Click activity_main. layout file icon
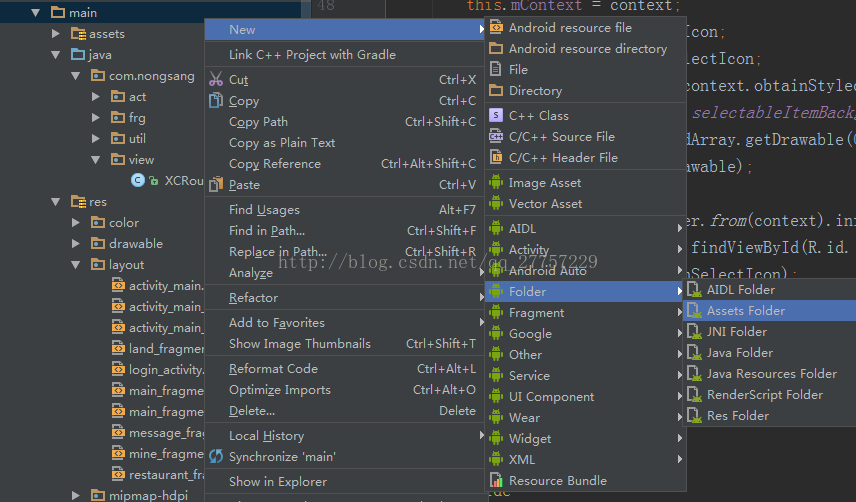856x502 pixels. click(118, 285)
